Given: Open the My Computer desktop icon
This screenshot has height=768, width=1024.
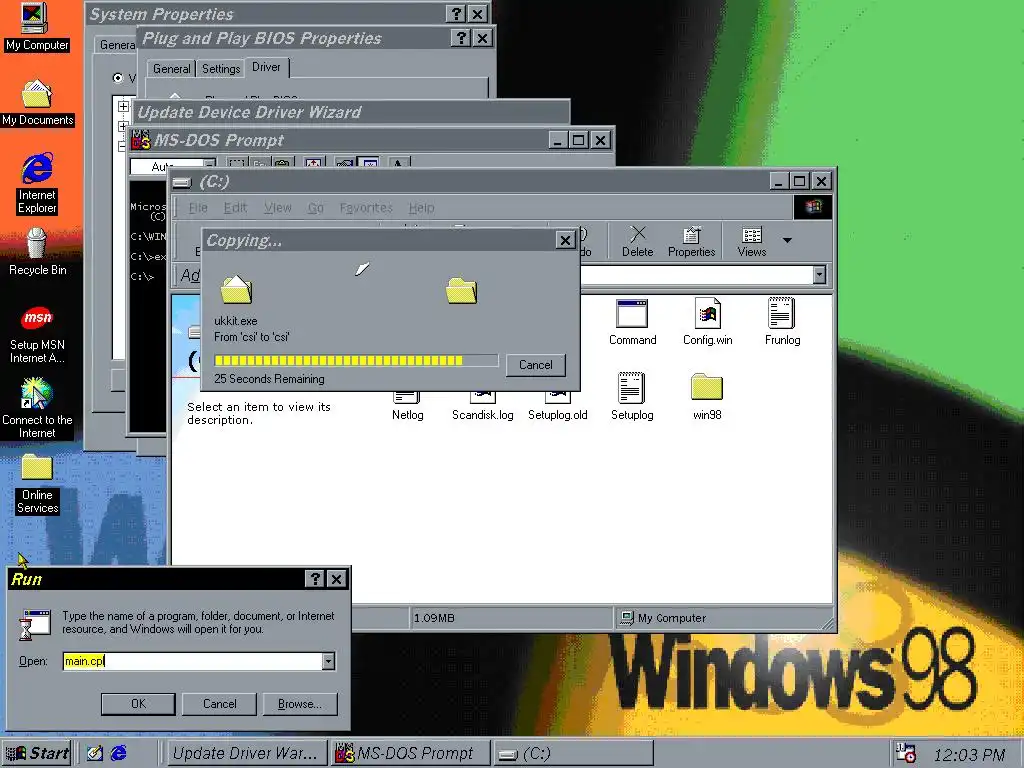Looking at the screenshot, I should pyautogui.click(x=36, y=26).
